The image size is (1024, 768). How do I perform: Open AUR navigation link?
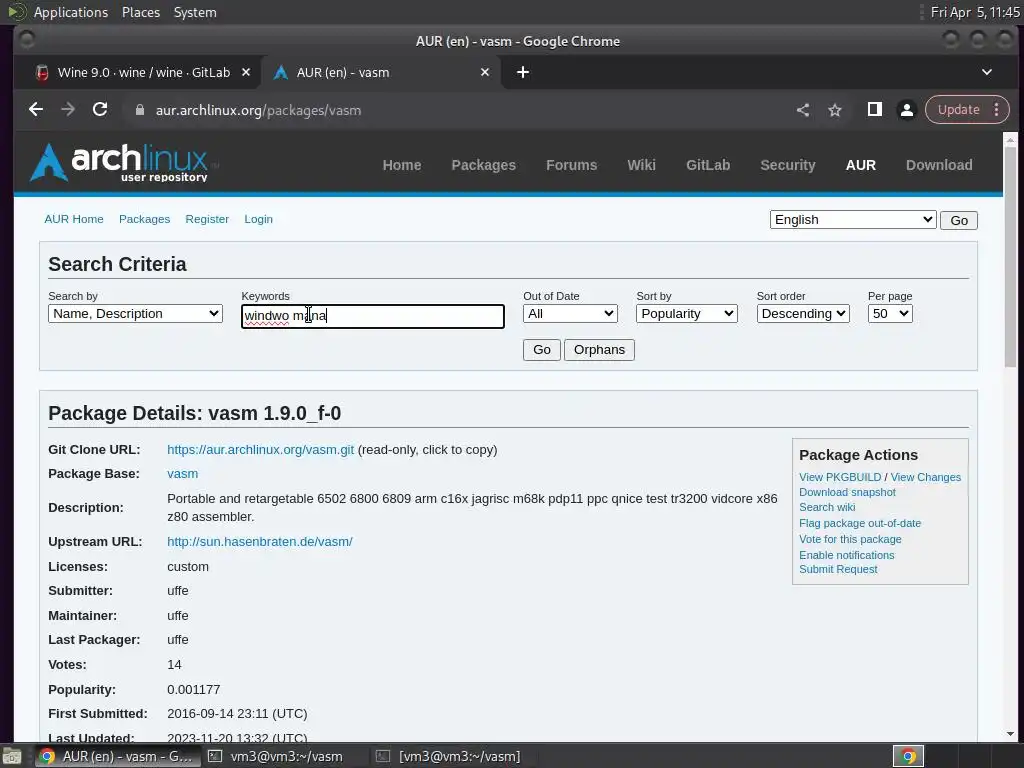click(x=861, y=165)
